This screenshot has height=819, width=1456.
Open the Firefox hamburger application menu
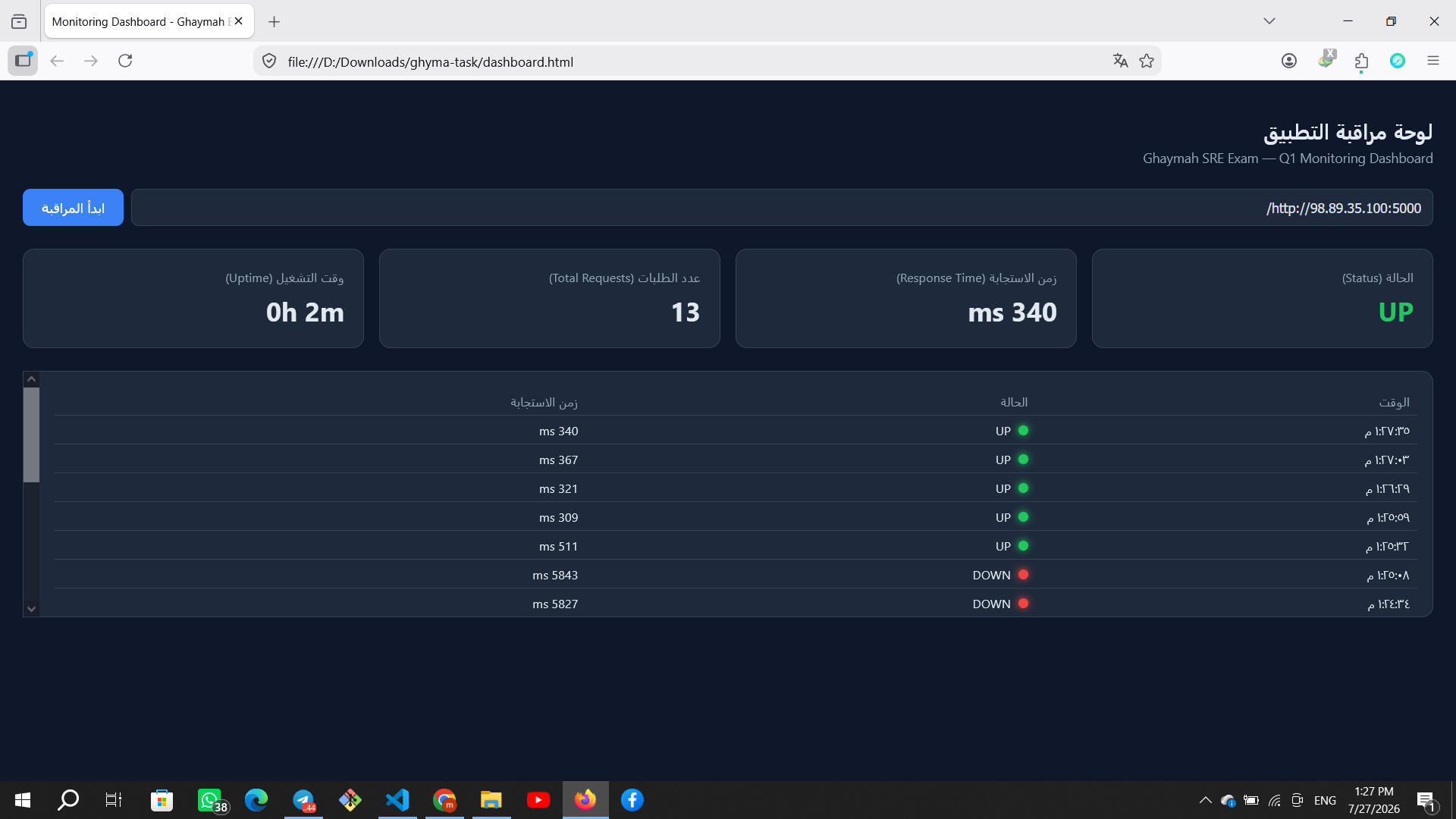(1433, 61)
